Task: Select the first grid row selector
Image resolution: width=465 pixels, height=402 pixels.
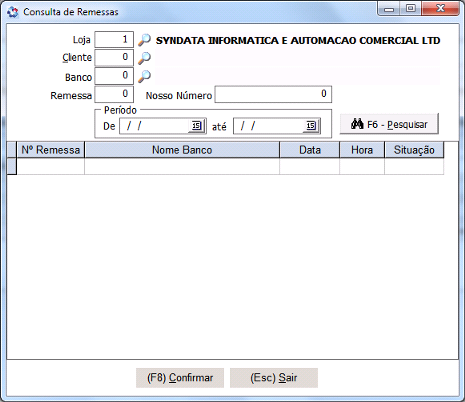Action: [x=12, y=166]
